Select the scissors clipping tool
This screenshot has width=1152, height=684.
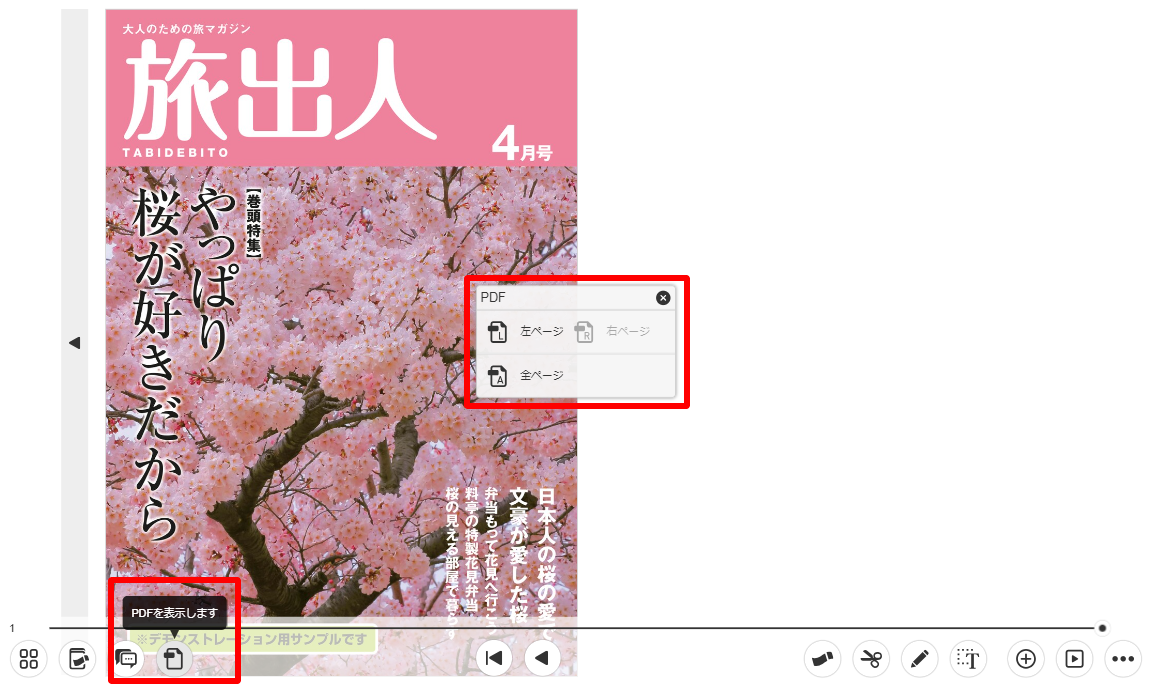(871, 659)
